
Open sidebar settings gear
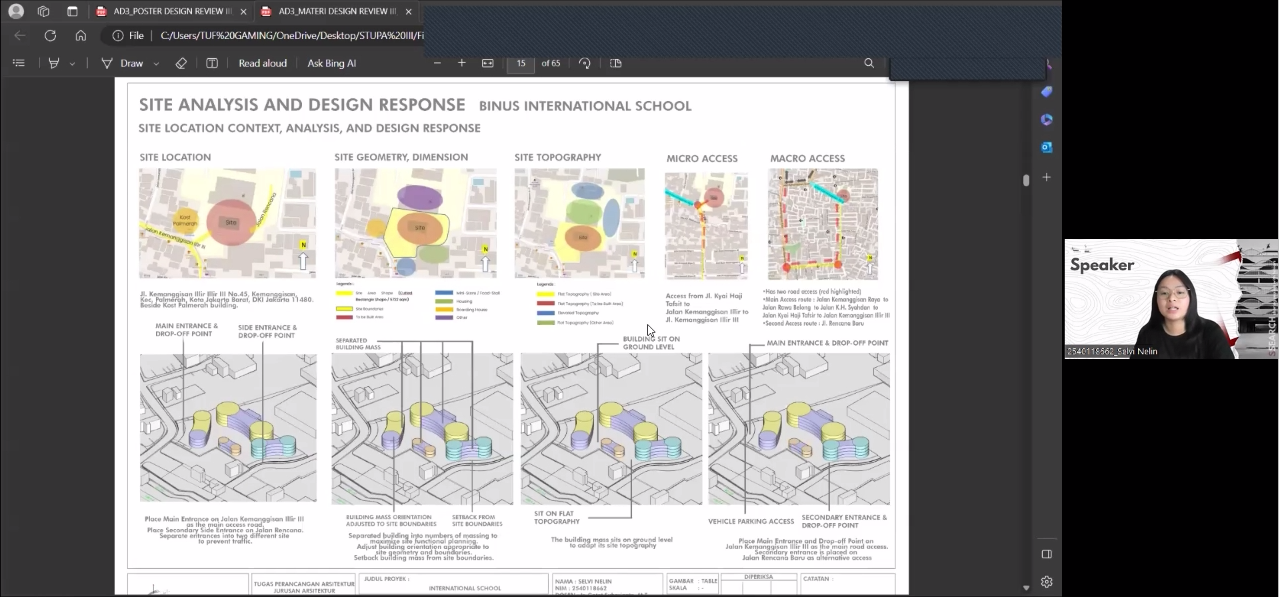tap(1047, 581)
